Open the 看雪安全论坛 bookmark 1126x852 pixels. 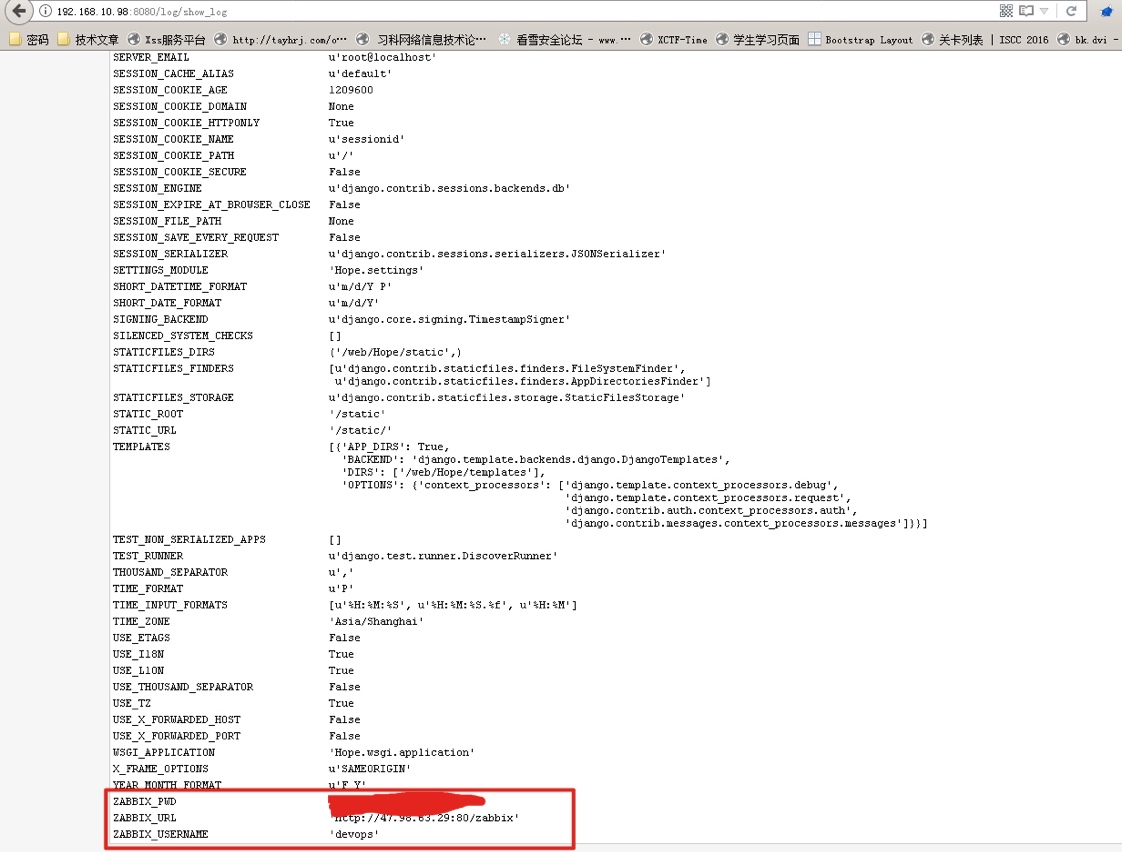pyautogui.click(x=565, y=40)
